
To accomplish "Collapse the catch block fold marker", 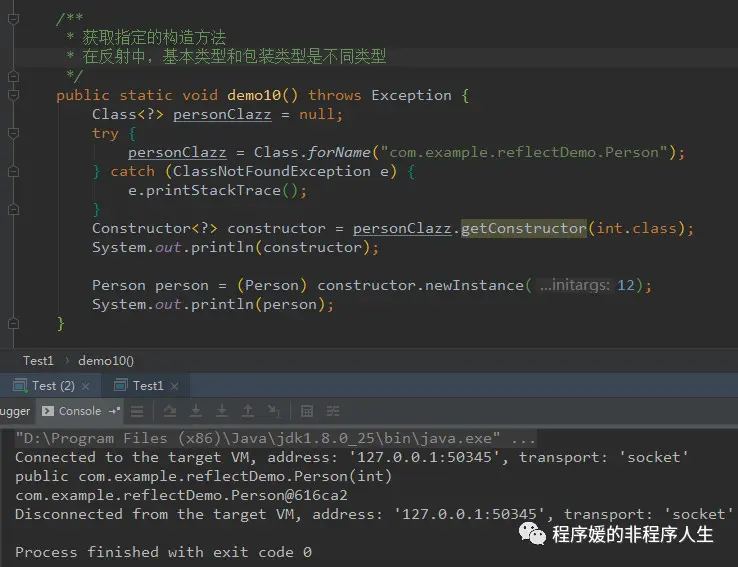I will click(x=13, y=171).
